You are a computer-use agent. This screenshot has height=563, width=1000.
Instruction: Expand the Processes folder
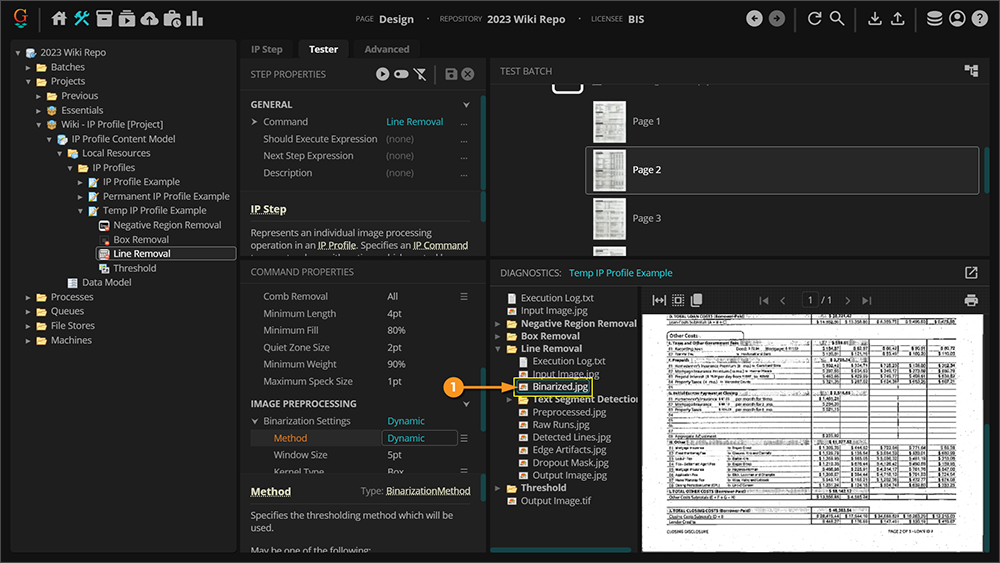tap(28, 297)
